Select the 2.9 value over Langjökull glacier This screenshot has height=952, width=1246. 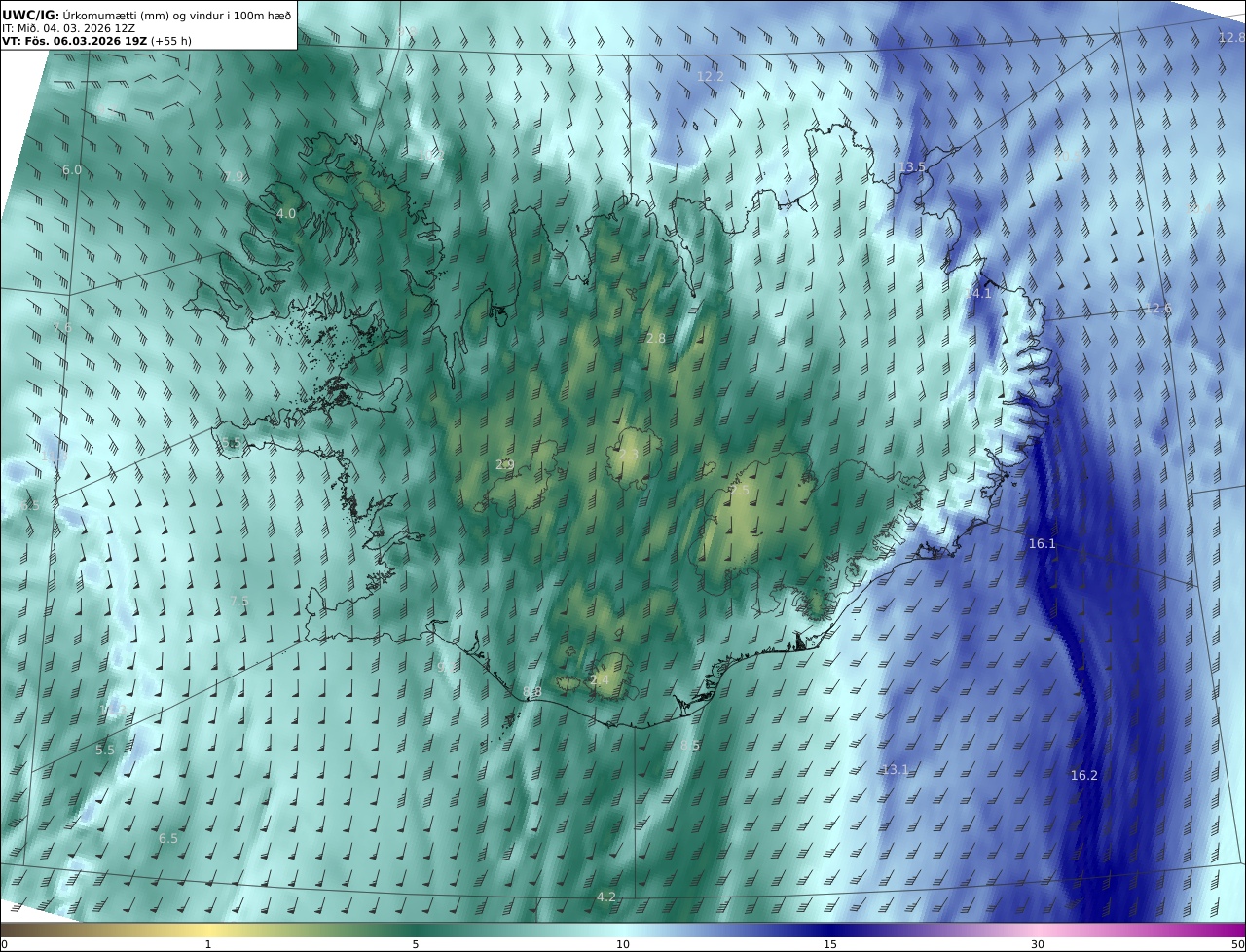504,464
